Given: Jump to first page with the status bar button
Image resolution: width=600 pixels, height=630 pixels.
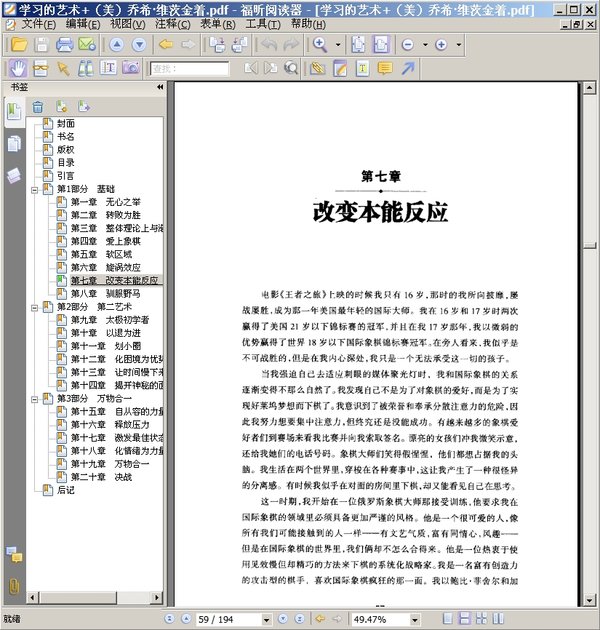Looking at the screenshot, I should click(x=169, y=619).
